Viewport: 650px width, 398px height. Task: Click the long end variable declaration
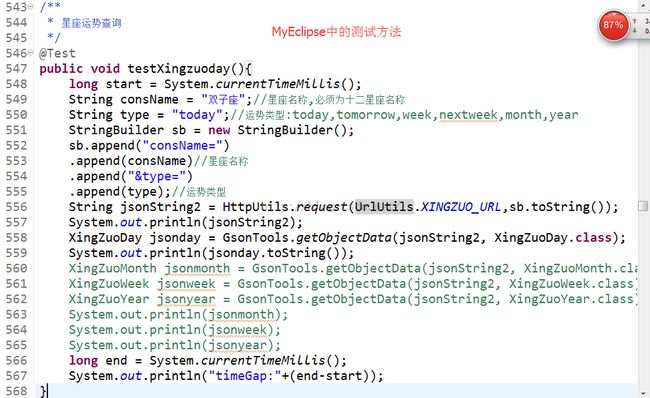[x=98, y=361]
